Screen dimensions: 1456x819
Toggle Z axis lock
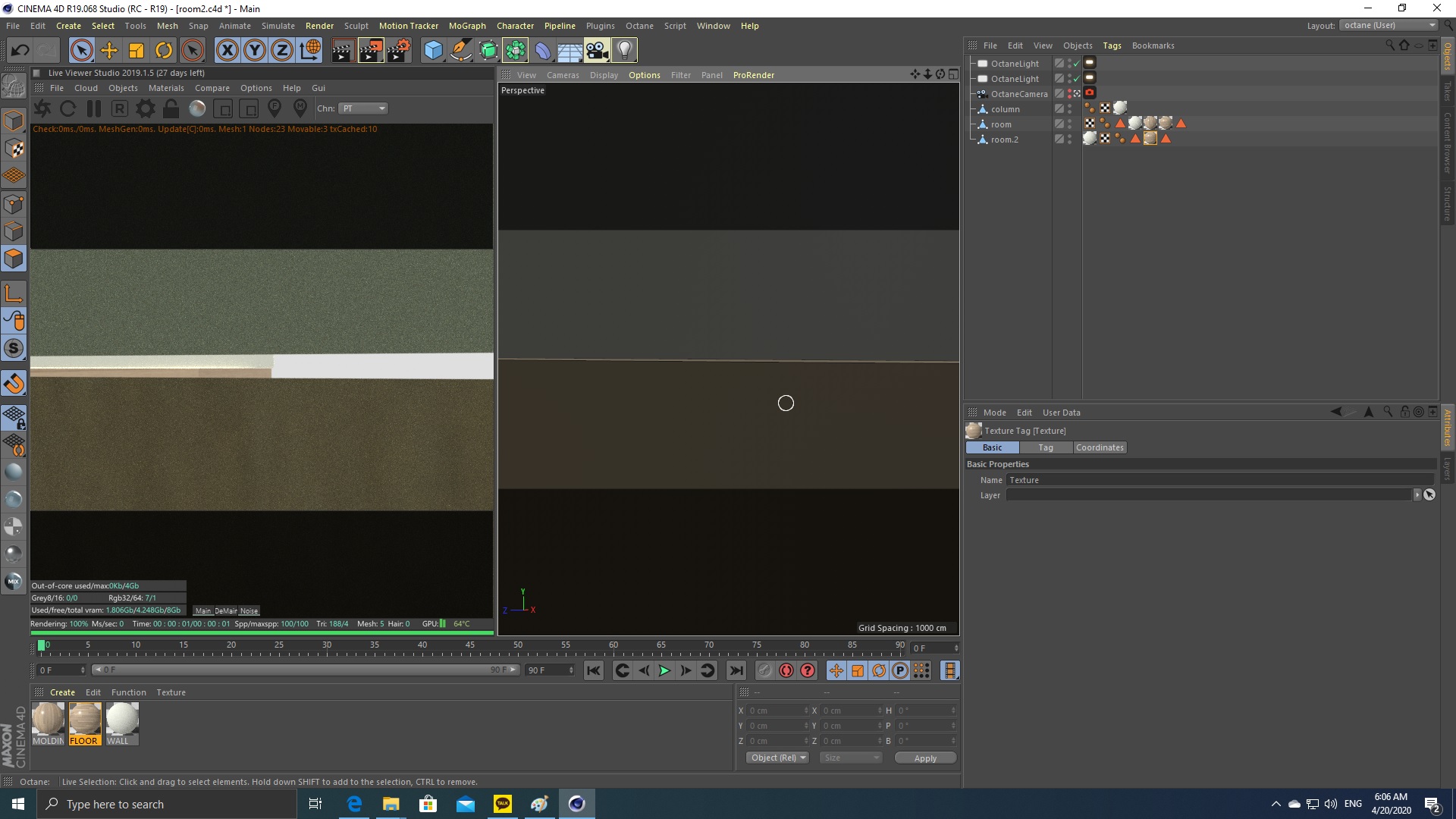(x=282, y=51)
